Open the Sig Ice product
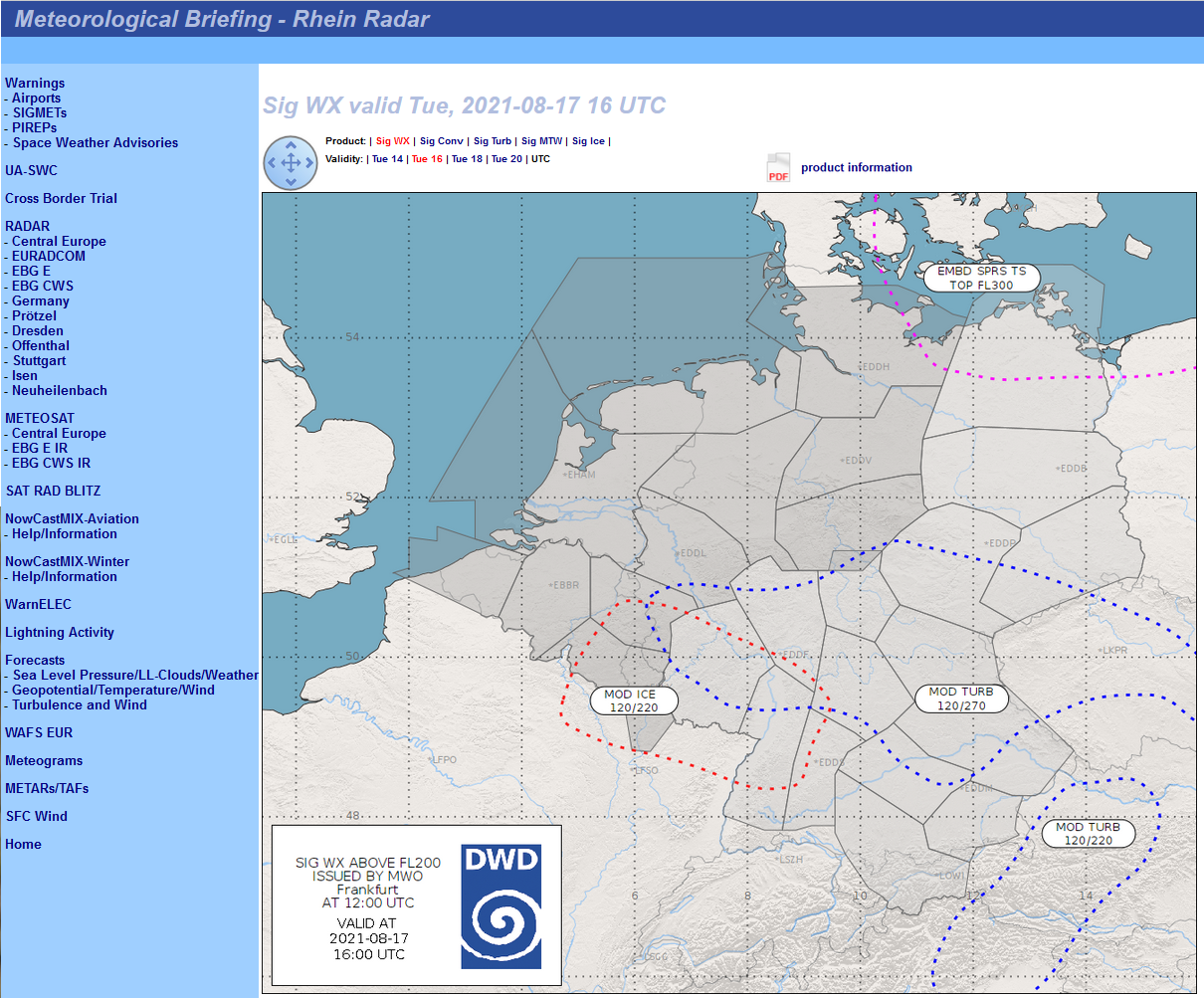The width and height of the screenshot is (1204, 998). pos(588,141)
